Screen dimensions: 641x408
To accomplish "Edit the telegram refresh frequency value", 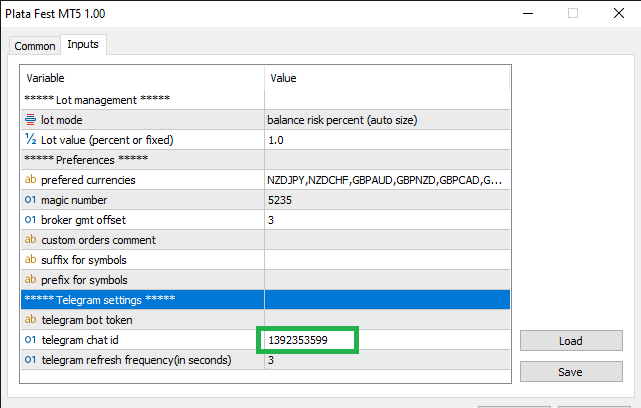I will (x=387, y=360).
